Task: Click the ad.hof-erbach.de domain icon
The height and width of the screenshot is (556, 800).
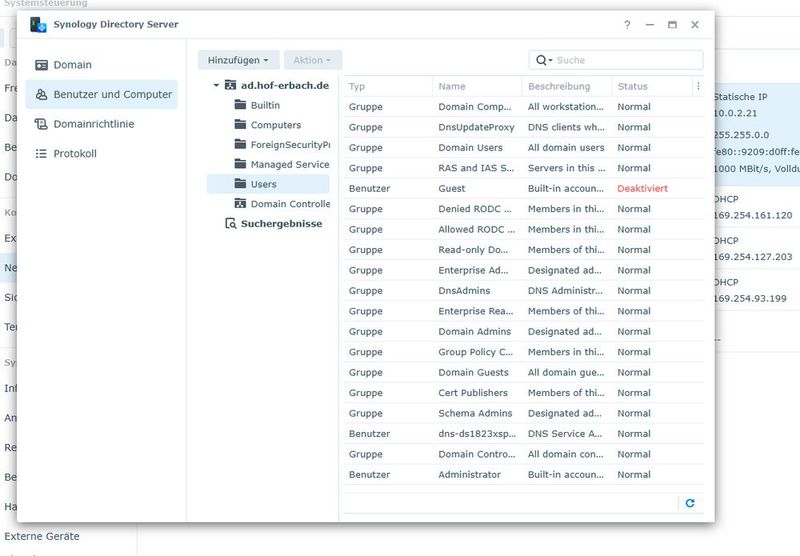Action: coord(231,85)
